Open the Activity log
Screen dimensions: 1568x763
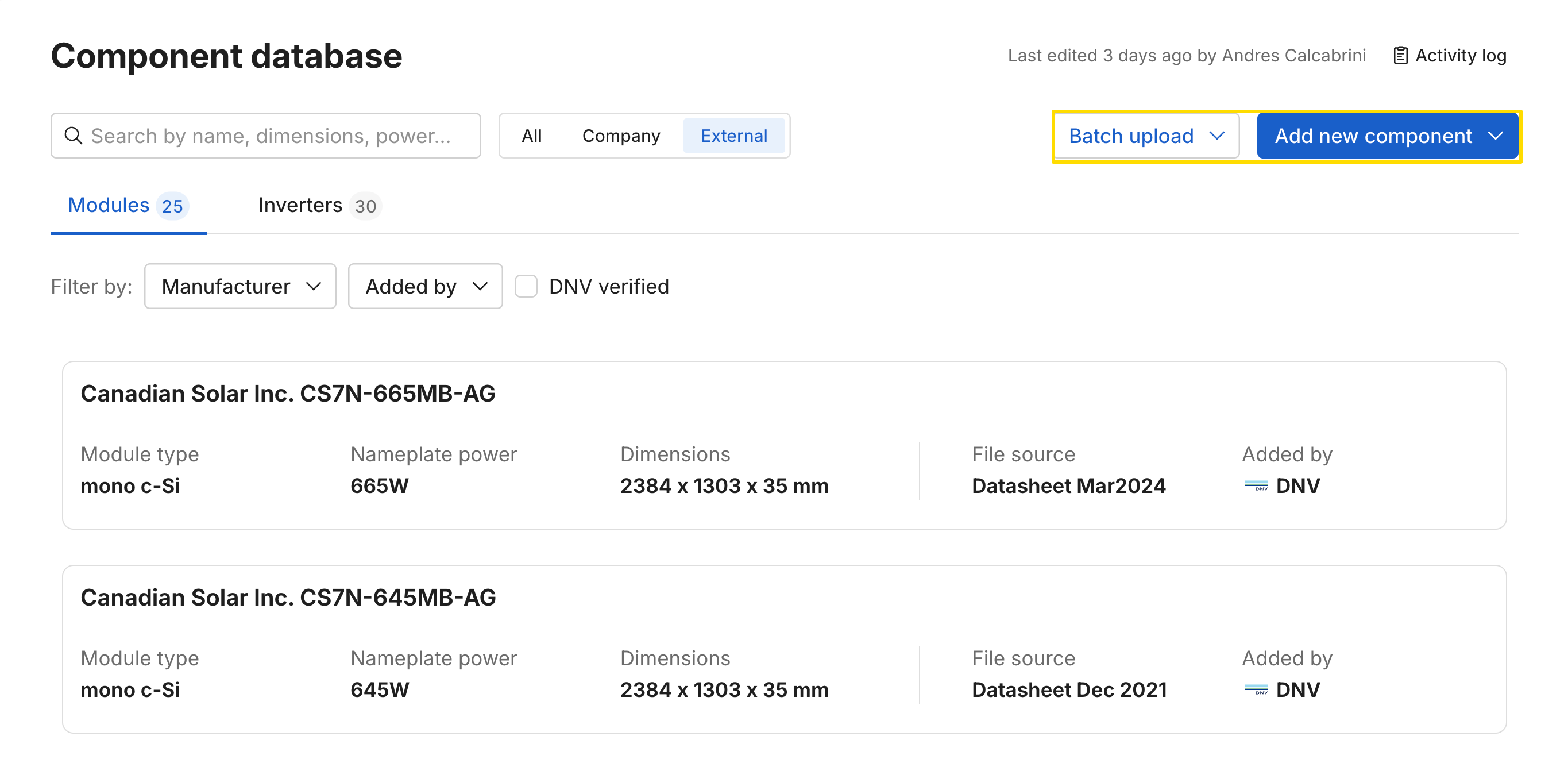click(x=1449, y=55)
